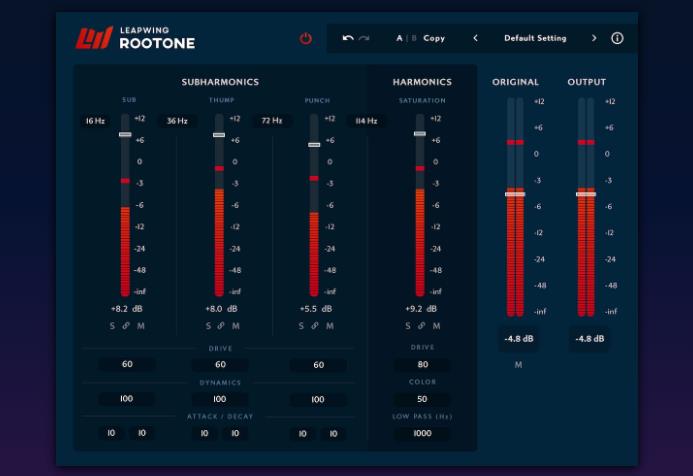Solo the Punch band
The image size is (693, 476).
point(301,326)
